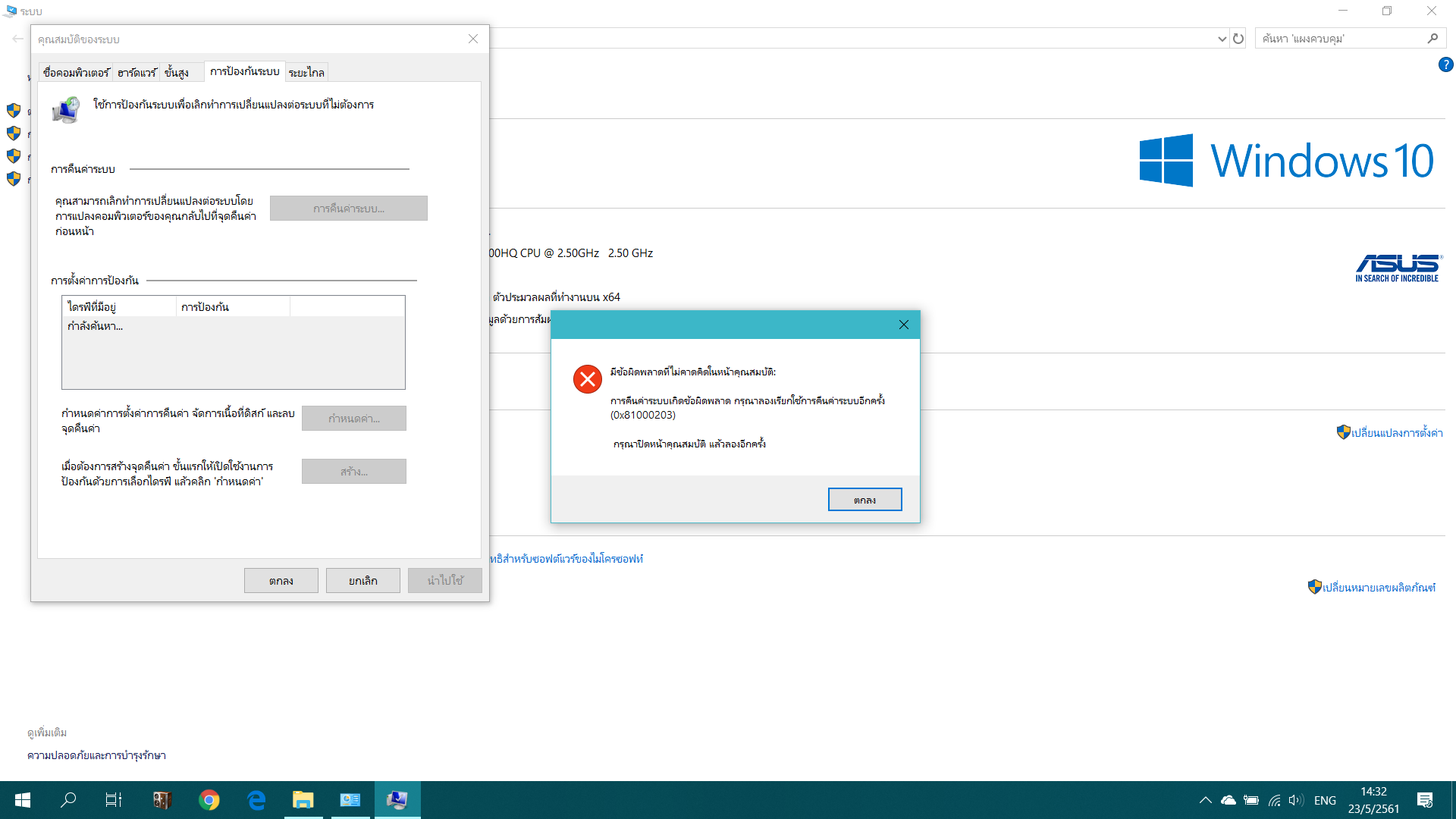This screenshot has height=819, width=1456.
Task: Click the error code (0x81000203) text
Action: [643, 415]
